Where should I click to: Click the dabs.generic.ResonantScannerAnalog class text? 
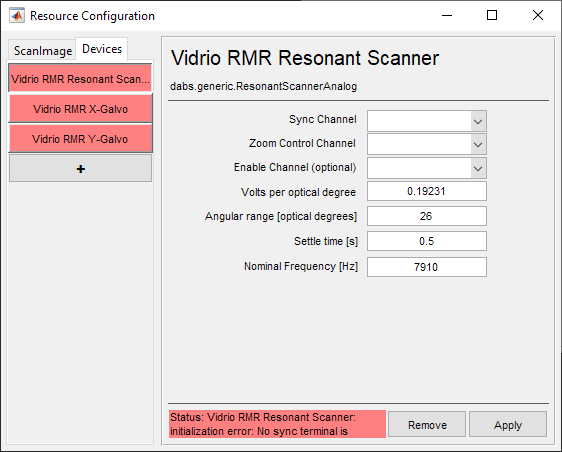263,86
